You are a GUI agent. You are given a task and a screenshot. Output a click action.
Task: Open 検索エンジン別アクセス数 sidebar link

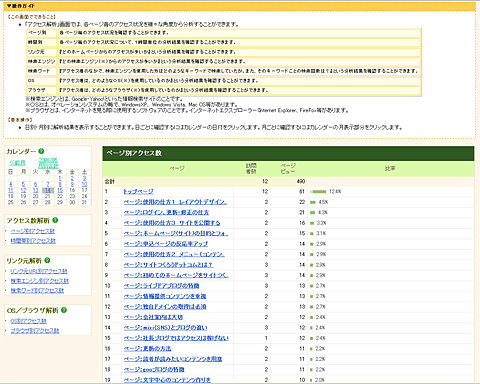pyautogui.click(x=39, y=281)
